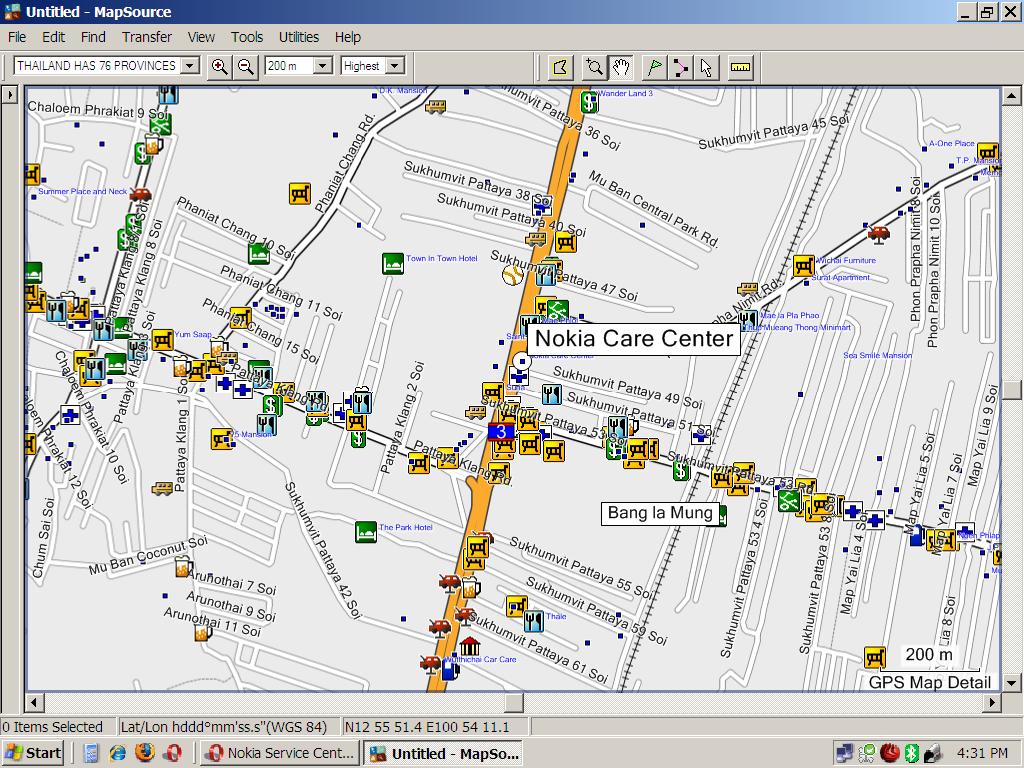Screen dimensions: 1024x768
Task: Click the Town in Town Hotel lodging icon
Action: click(392, 264)
